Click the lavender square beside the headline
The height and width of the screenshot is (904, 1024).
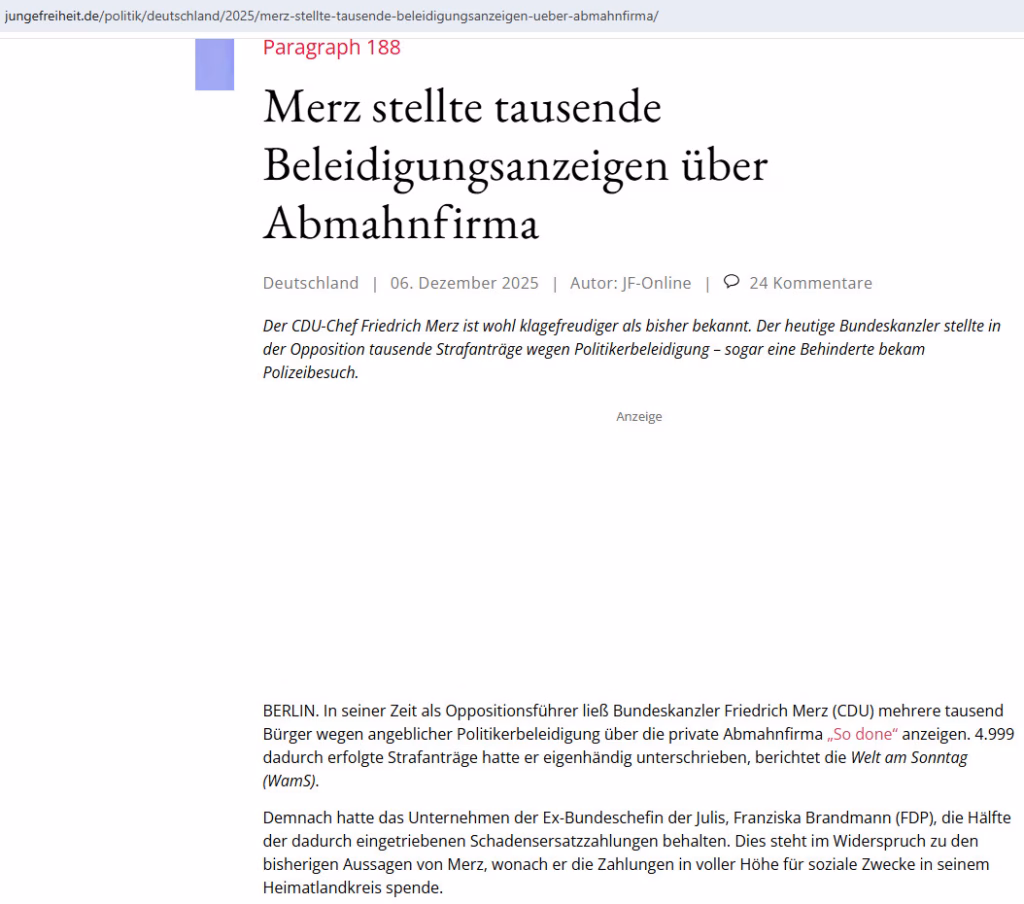[x=214, y=65]
